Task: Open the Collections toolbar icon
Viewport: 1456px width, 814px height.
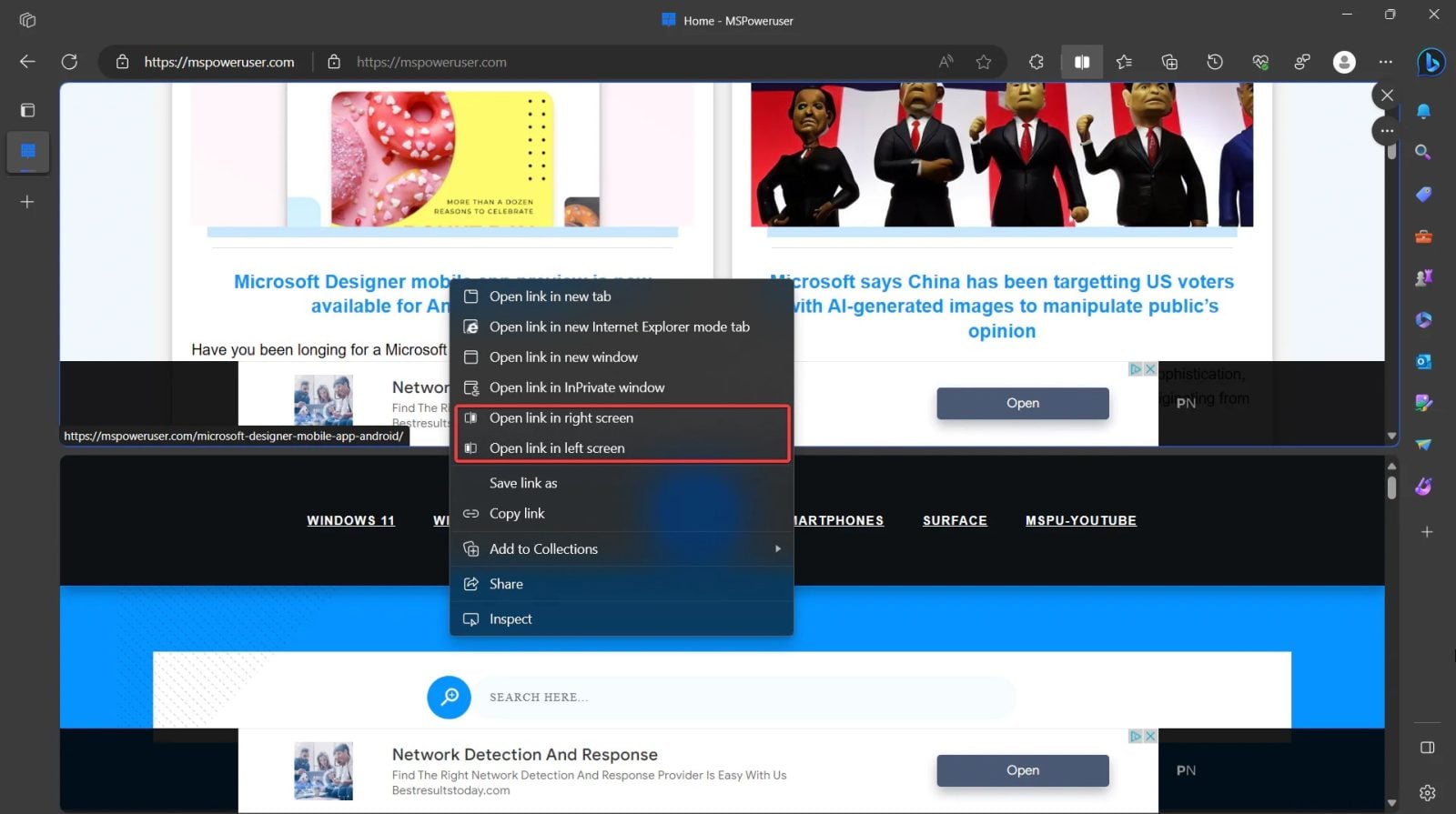Action: tap(1169, 62)
